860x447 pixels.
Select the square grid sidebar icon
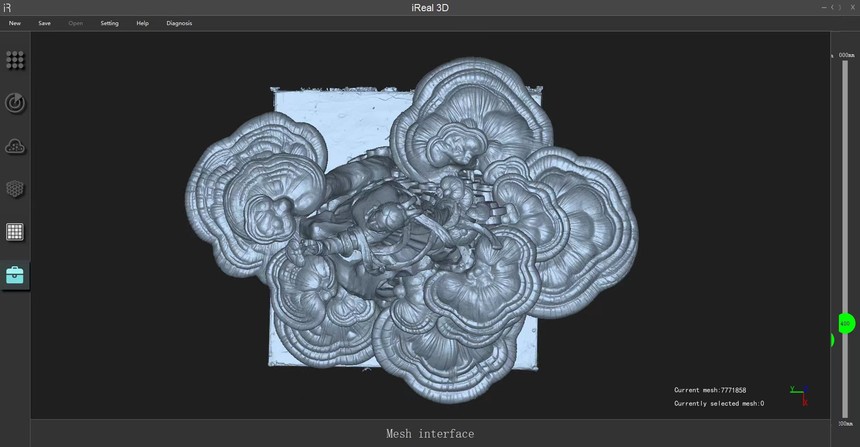pos(15,232)
